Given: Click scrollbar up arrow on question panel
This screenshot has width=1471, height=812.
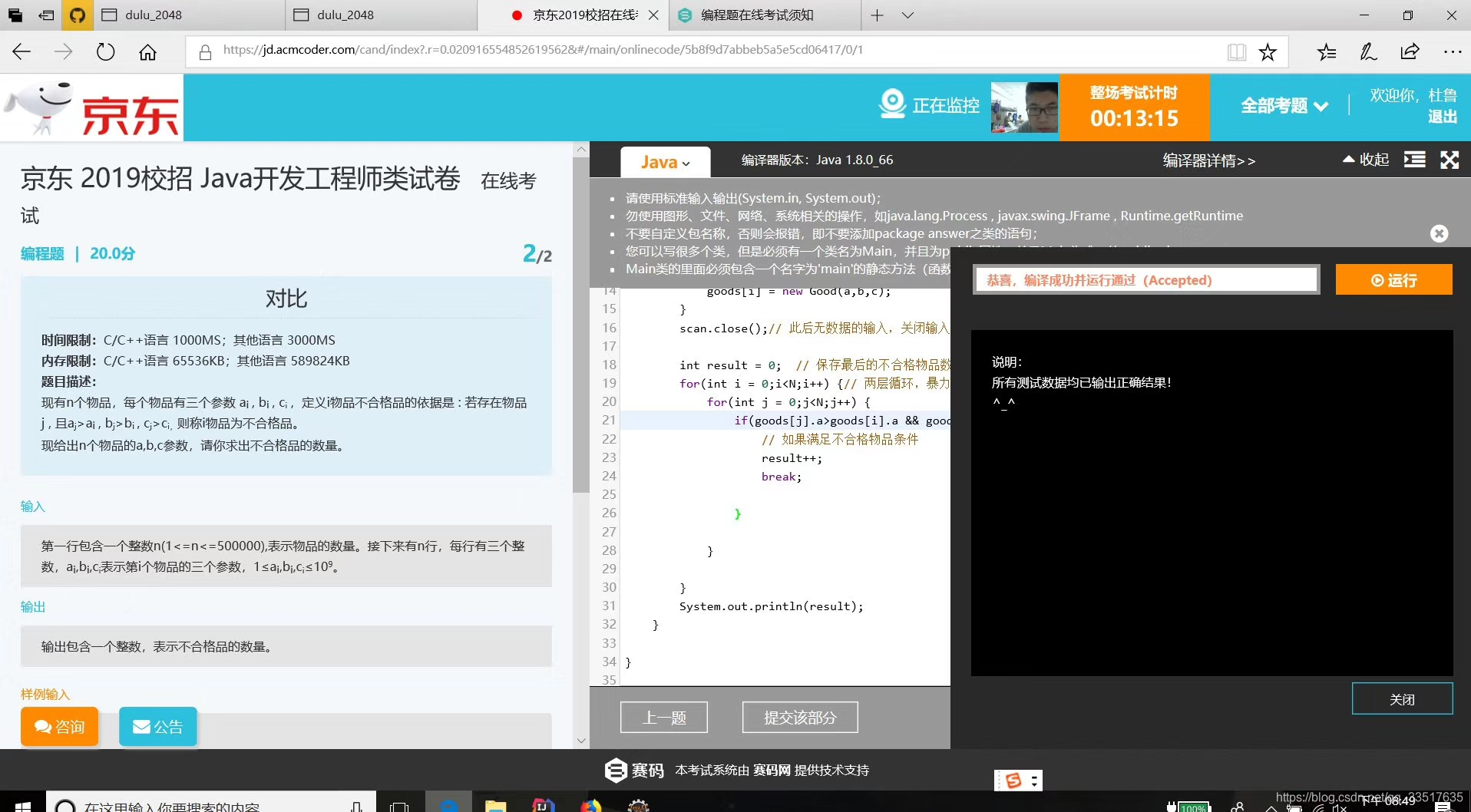Looking at the screenshot, I should click(x=581, y=150).
